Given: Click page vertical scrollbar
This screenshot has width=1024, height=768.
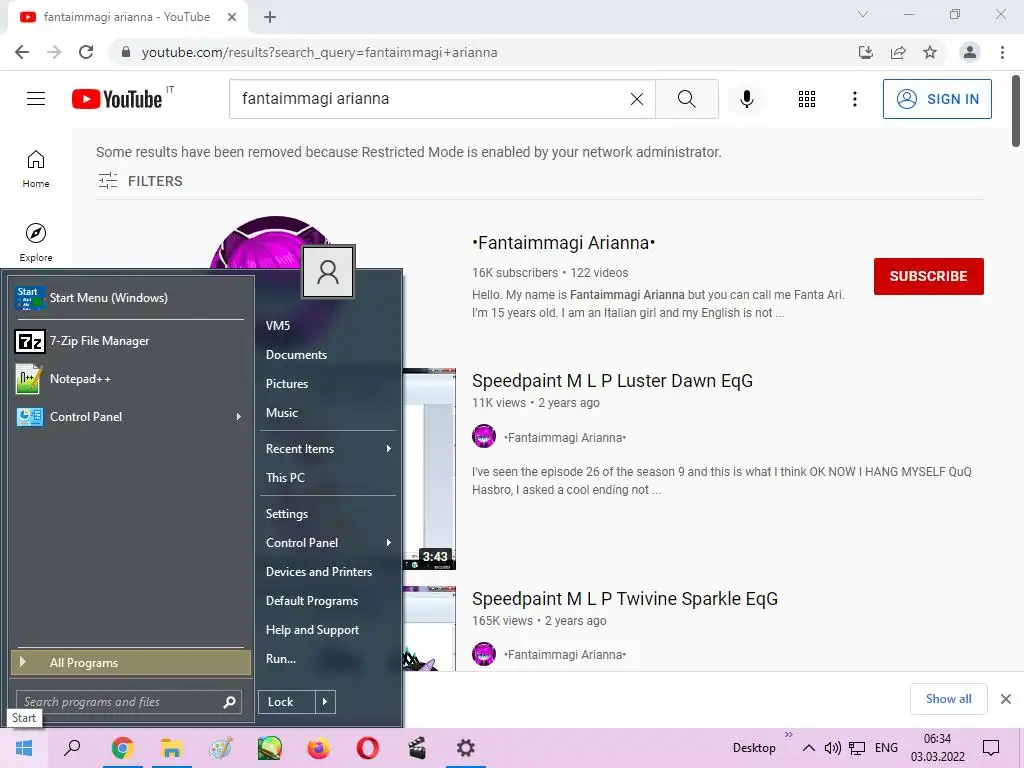Looking at the screenshot, I should [x=1016, y=112].
